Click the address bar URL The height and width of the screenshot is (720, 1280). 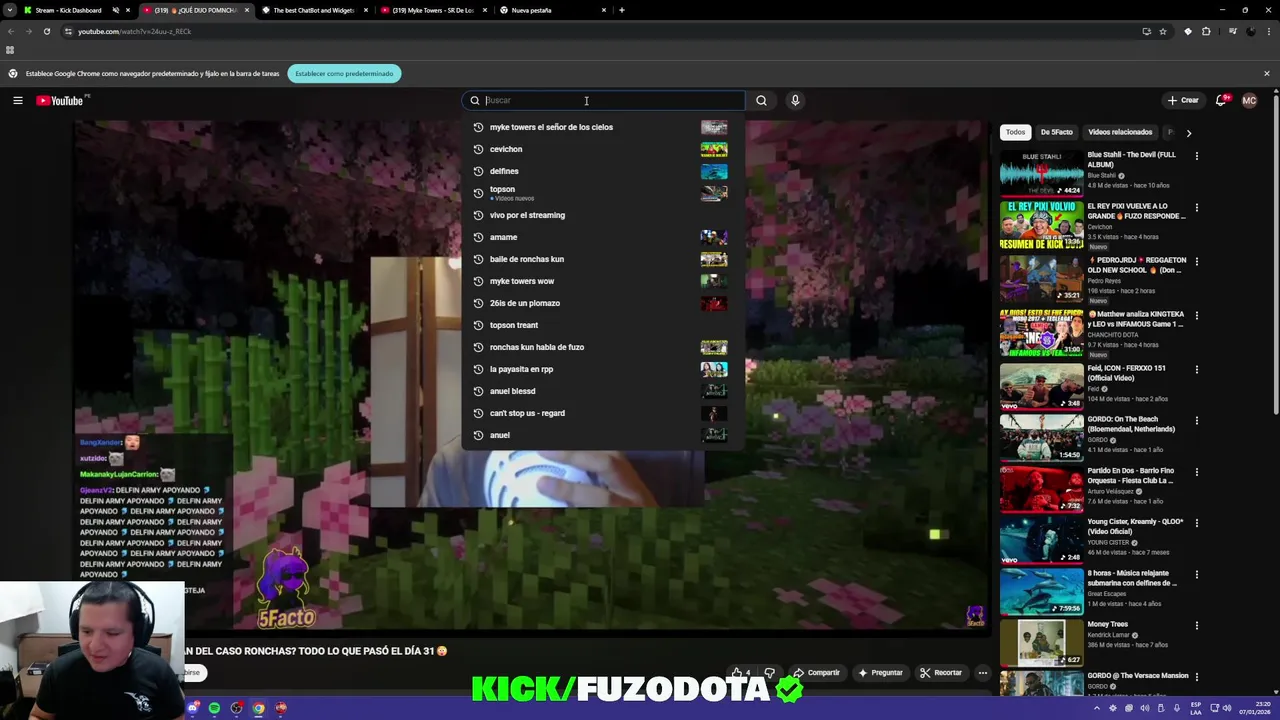tap(134, 31)
